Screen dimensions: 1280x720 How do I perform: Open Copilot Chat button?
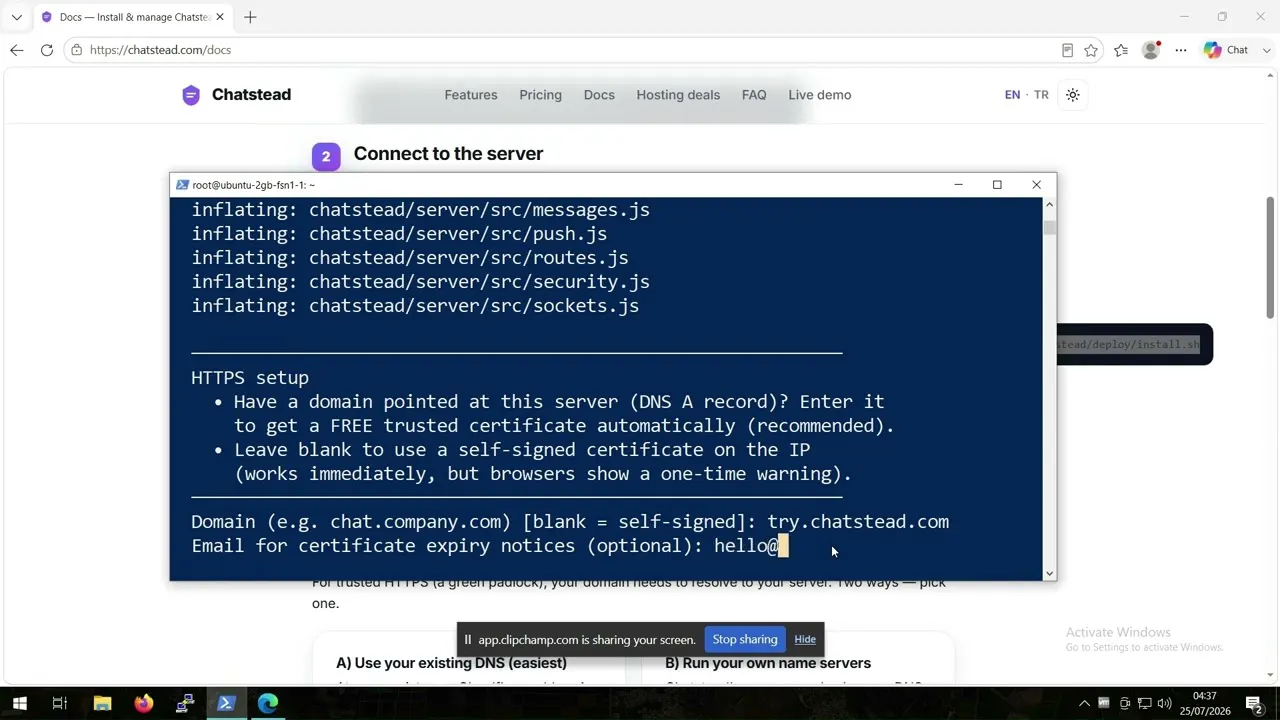pos(1226,50)
